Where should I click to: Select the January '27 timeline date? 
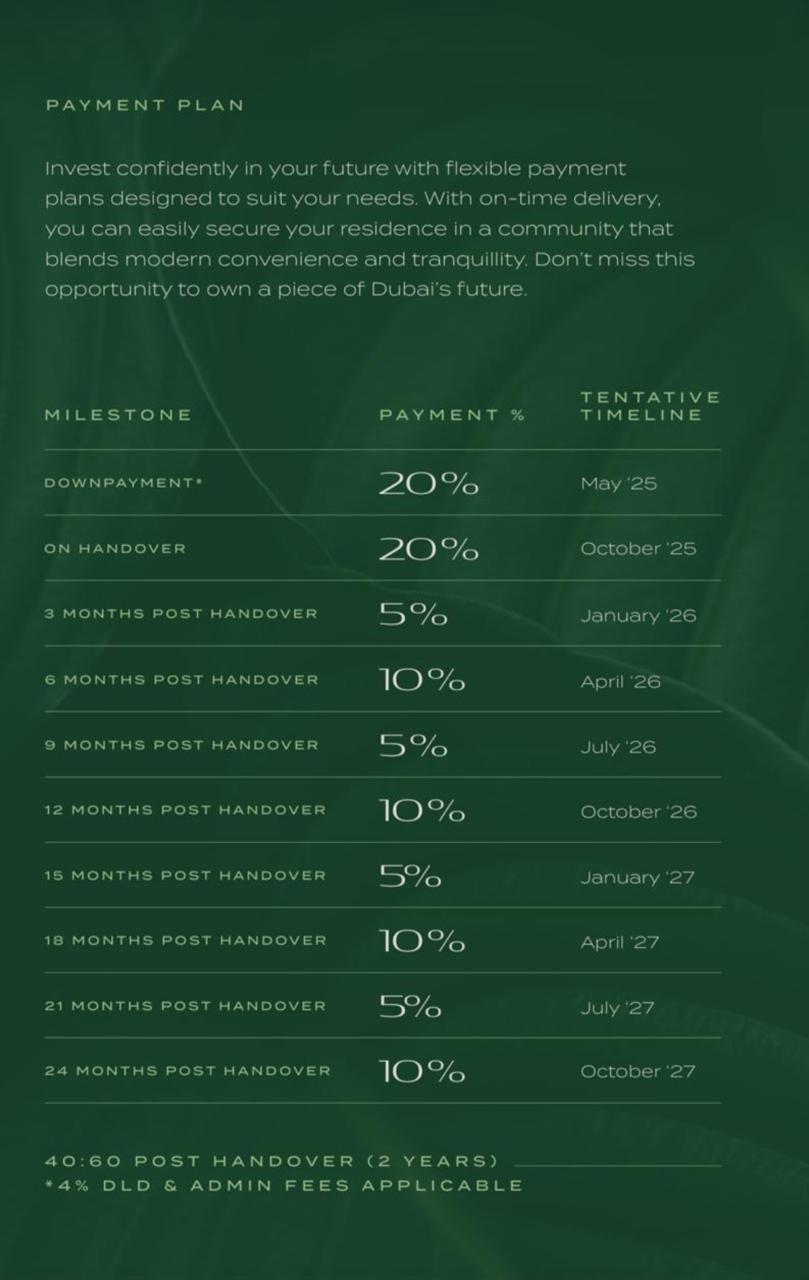[637, 878]
